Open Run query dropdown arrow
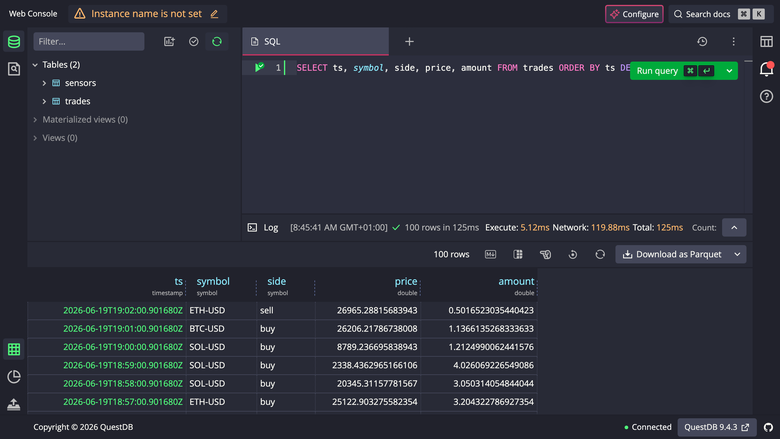 coord(729,71)
